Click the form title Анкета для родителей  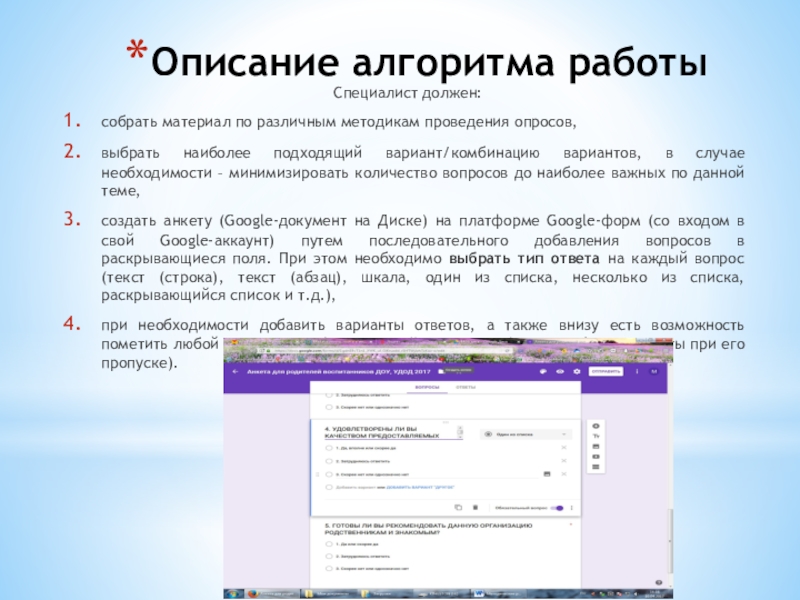339,371
